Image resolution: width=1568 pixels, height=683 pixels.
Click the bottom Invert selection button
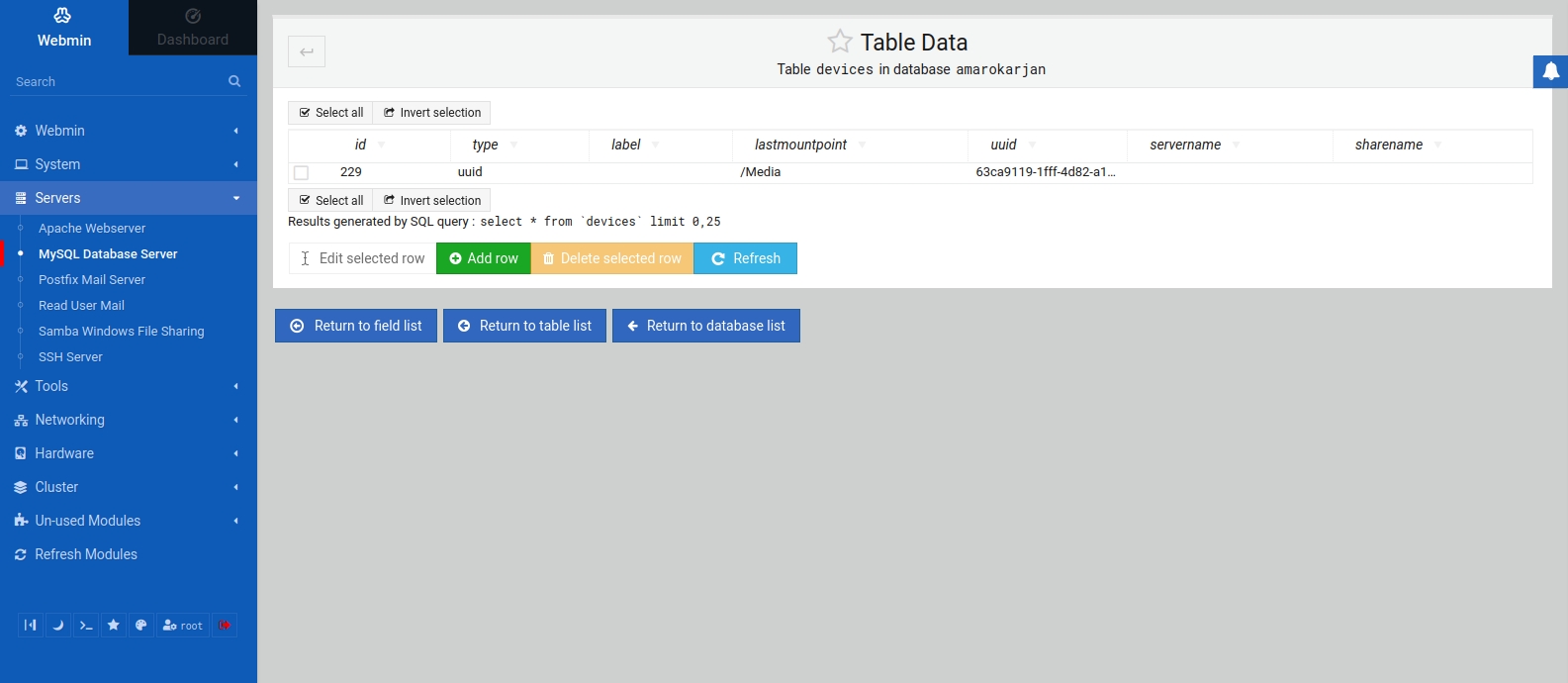point(432,200)
